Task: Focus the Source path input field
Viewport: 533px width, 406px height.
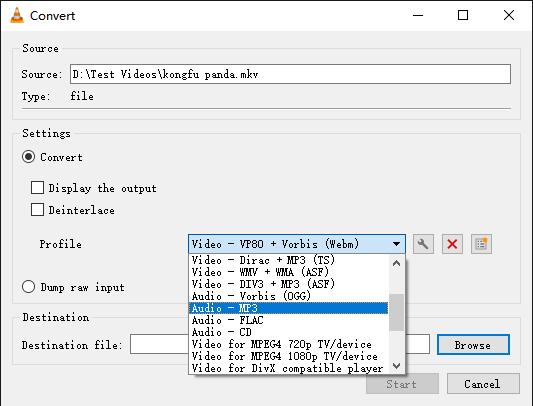Action: [290, 74]
